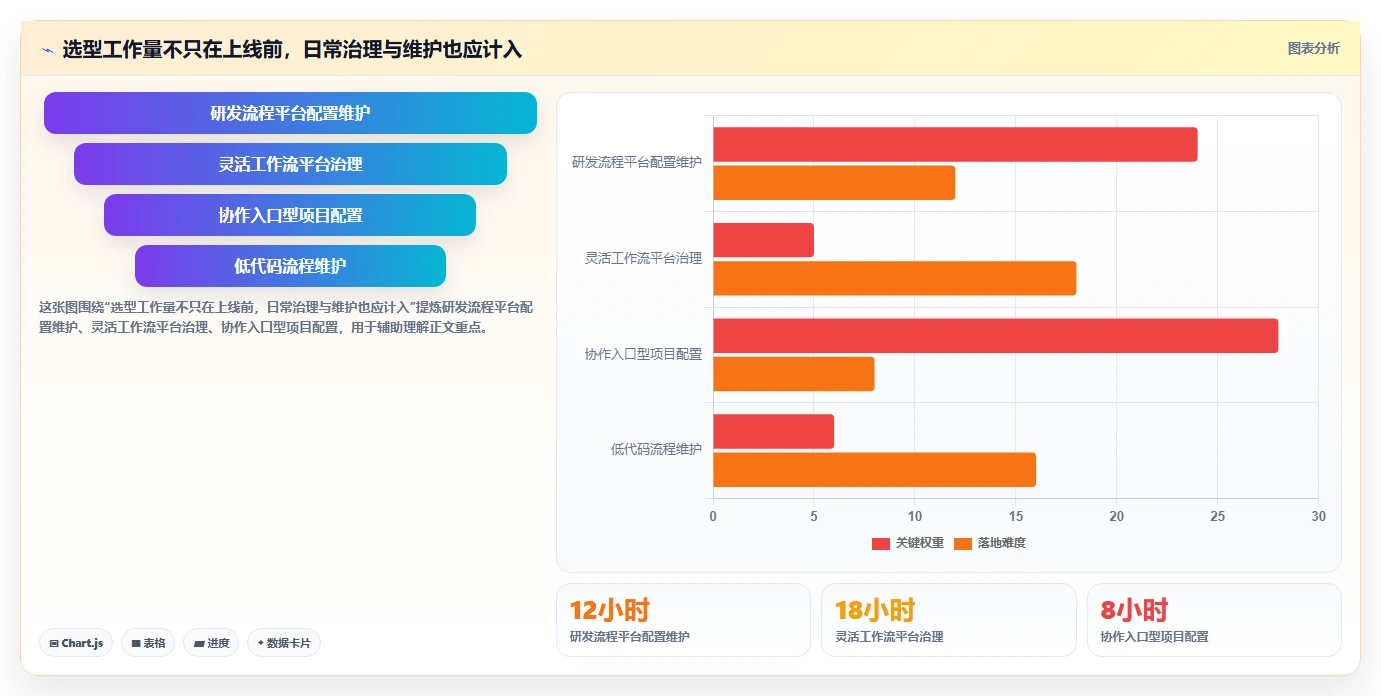Open the 18小时 data card

coord(949,620)
